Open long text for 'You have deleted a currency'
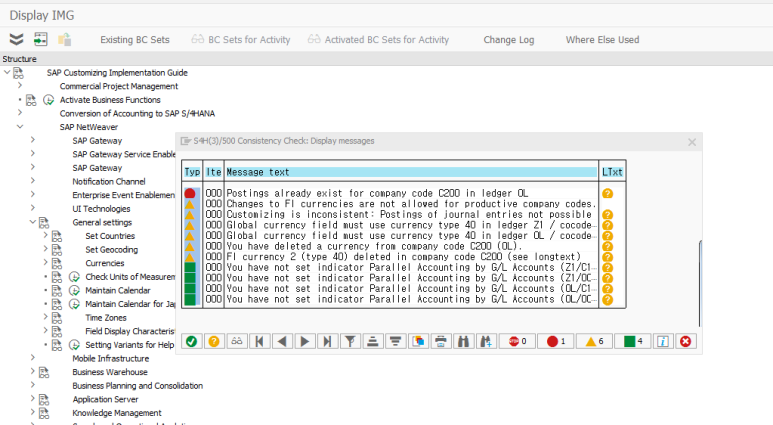The image size is (773, 425). [x=607, y=246]
